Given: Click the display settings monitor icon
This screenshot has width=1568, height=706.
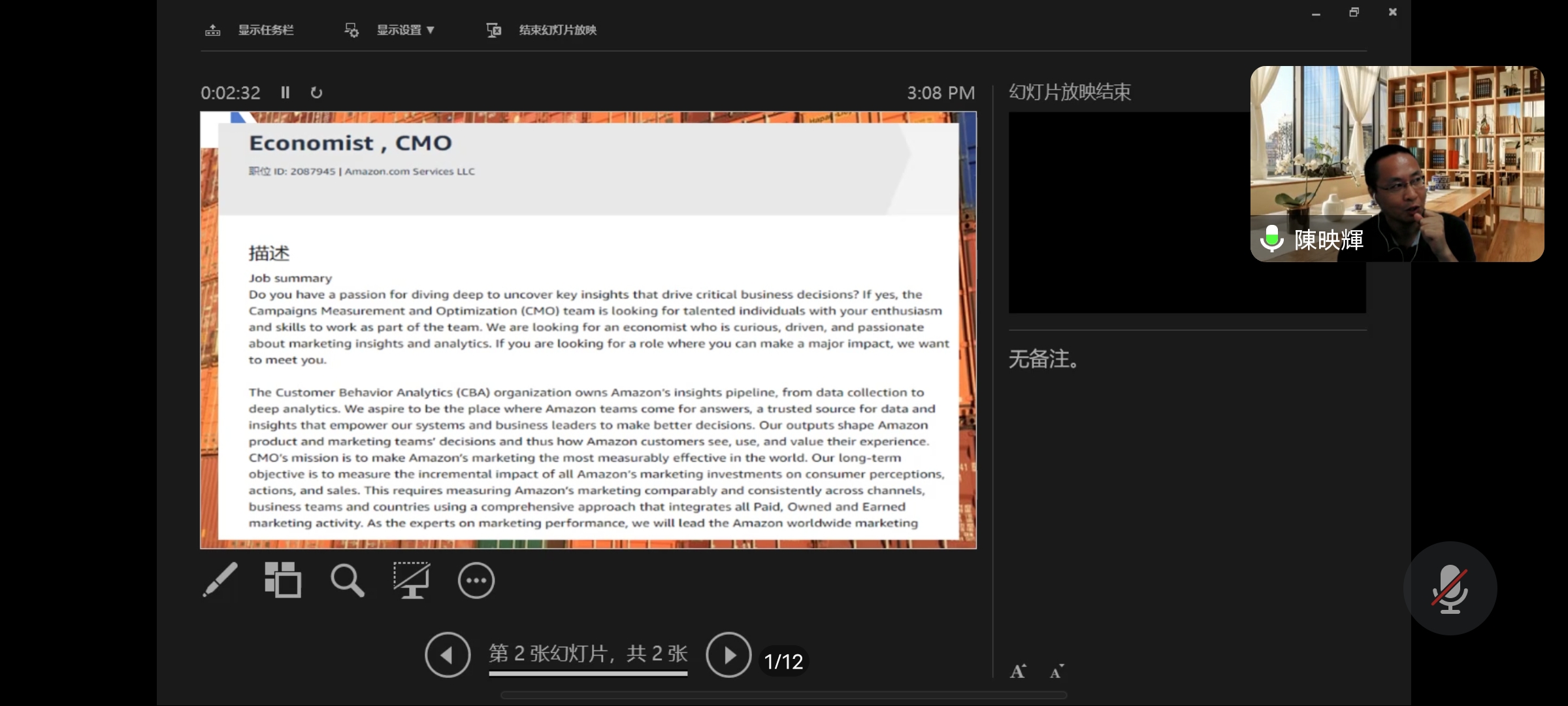Looking at the screenshot, I should (x=351, y=29).
